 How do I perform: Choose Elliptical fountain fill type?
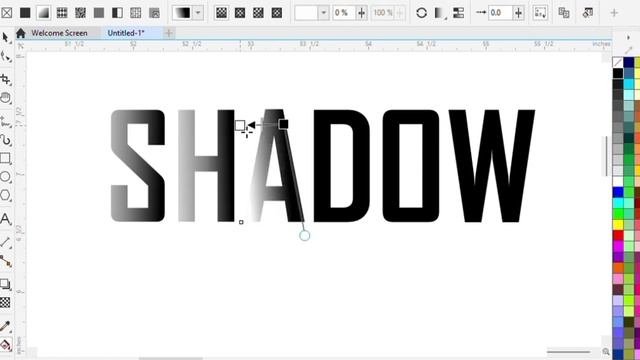pos(240,13)
